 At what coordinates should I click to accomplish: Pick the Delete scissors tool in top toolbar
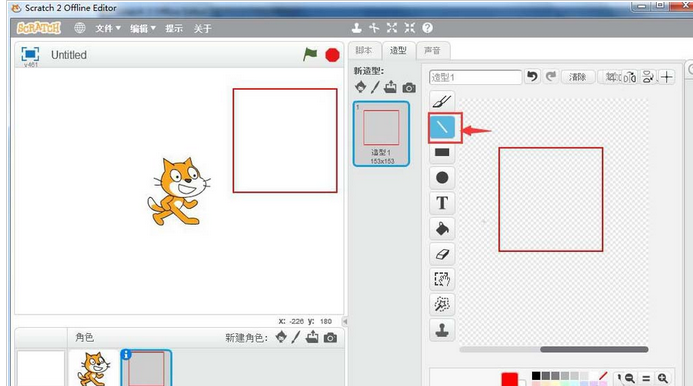pos(374,28)
